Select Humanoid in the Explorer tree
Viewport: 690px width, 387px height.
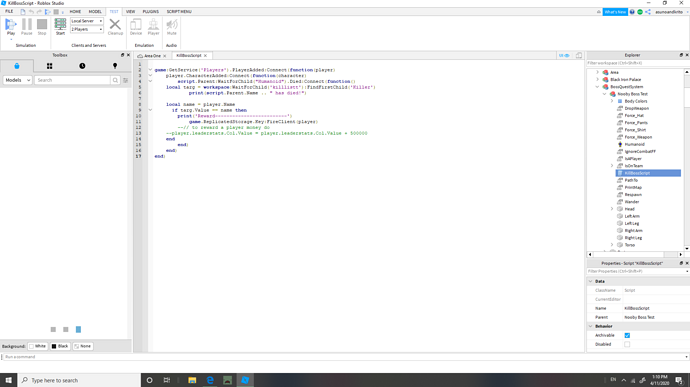[634, 144]
